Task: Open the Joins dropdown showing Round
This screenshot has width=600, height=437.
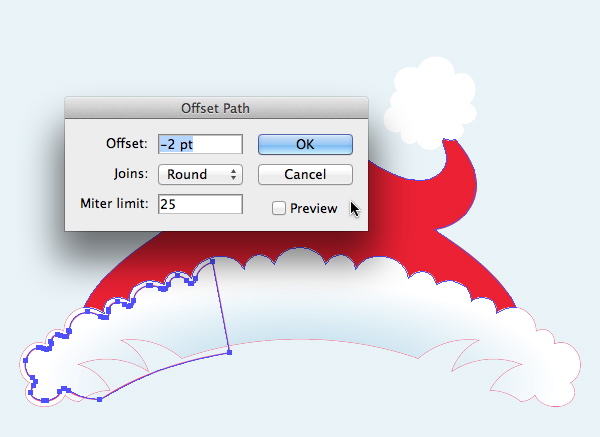Action: tap(200, 174)
